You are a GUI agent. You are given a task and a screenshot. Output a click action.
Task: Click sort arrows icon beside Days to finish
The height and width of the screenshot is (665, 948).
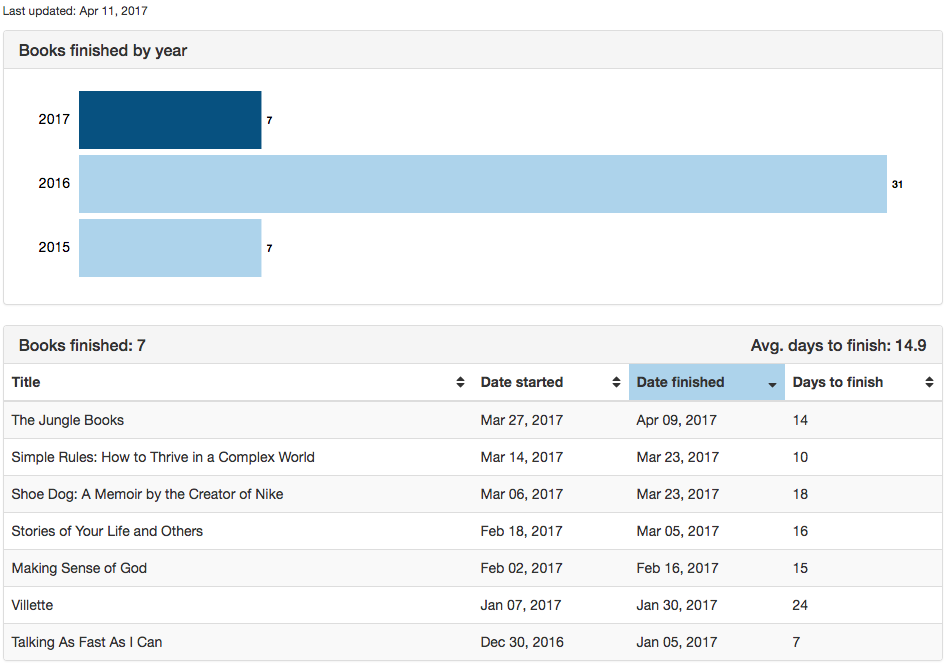point(929,382)
